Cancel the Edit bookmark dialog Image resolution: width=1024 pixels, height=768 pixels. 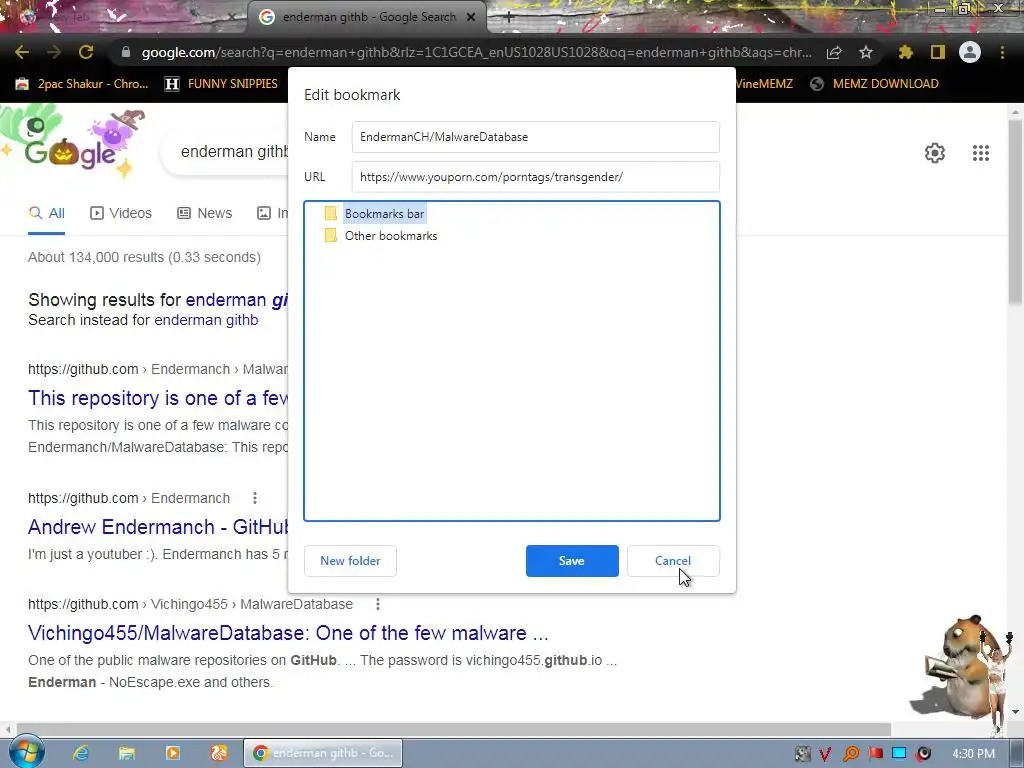coord(673,561)
